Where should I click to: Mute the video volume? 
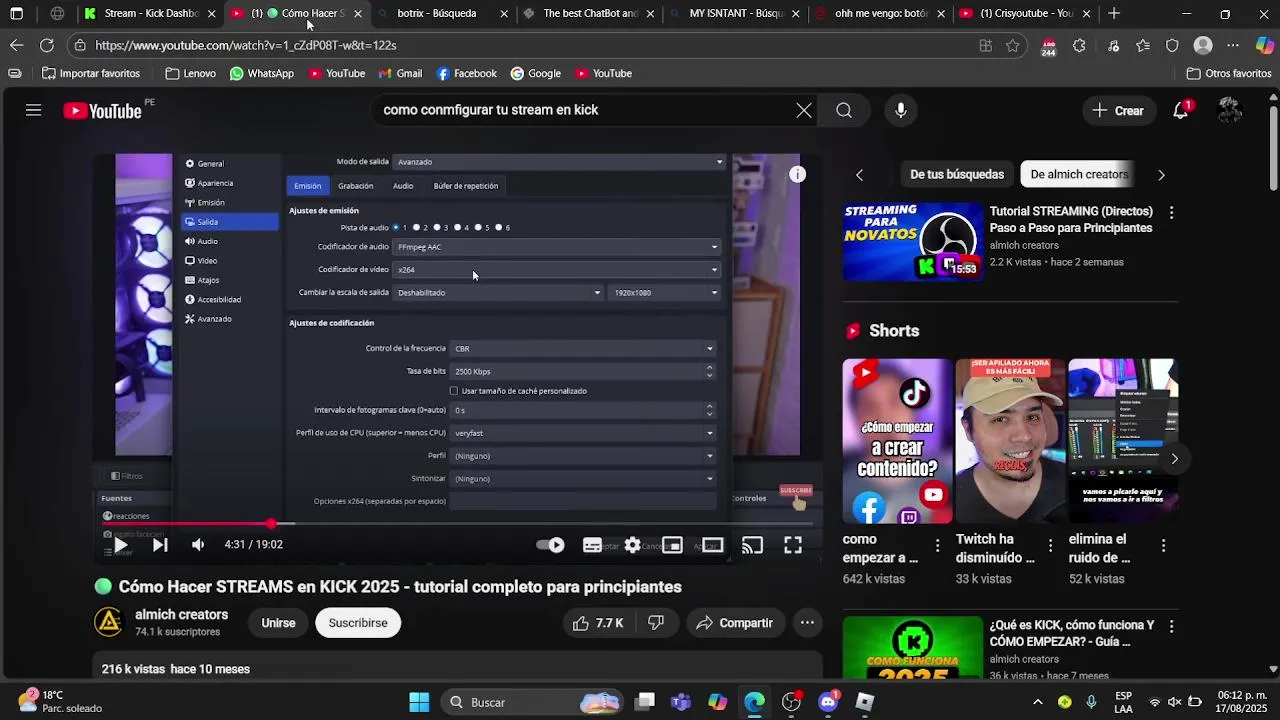[x=198, y=545]
